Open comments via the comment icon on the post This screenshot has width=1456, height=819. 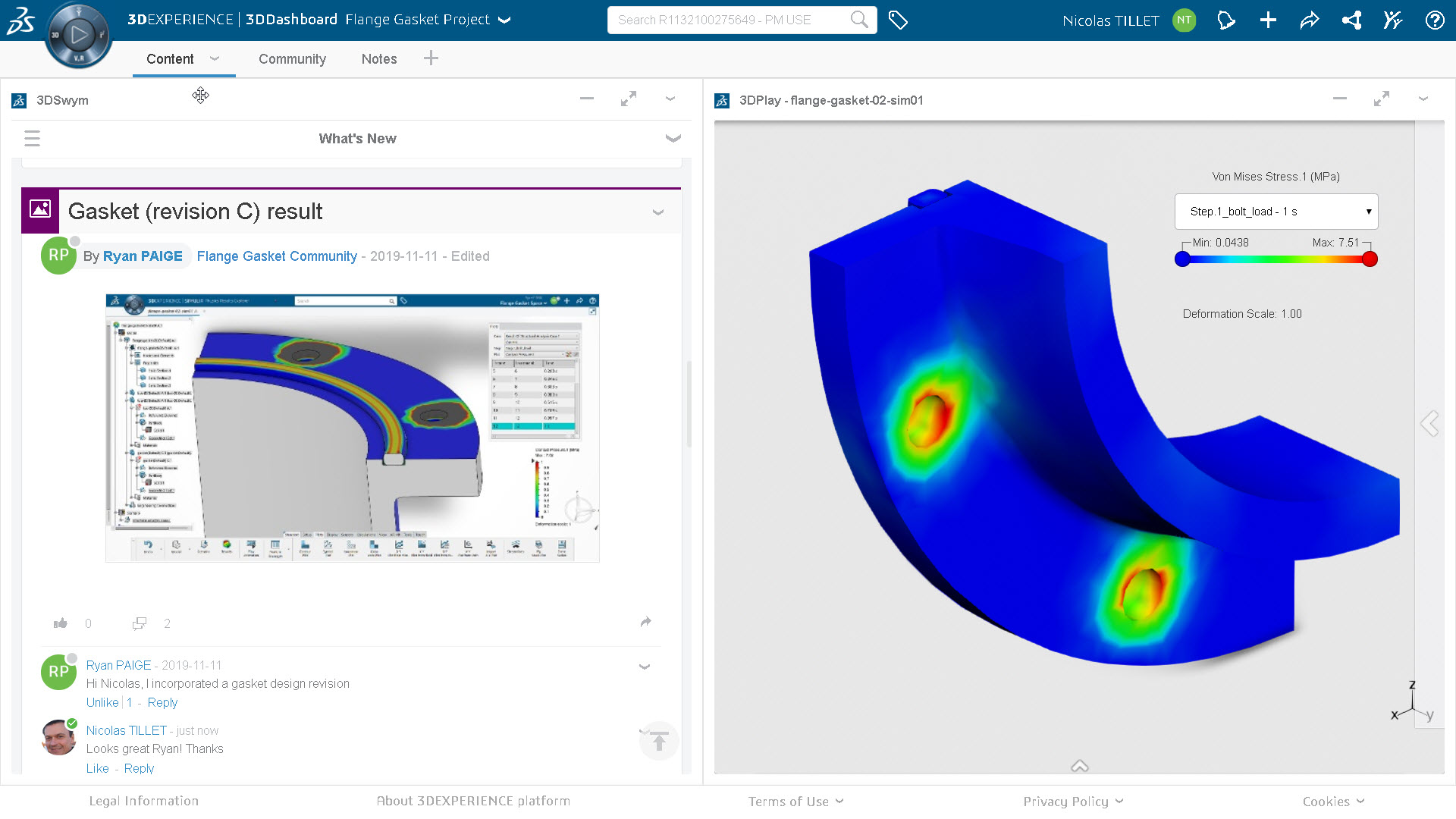140,623
